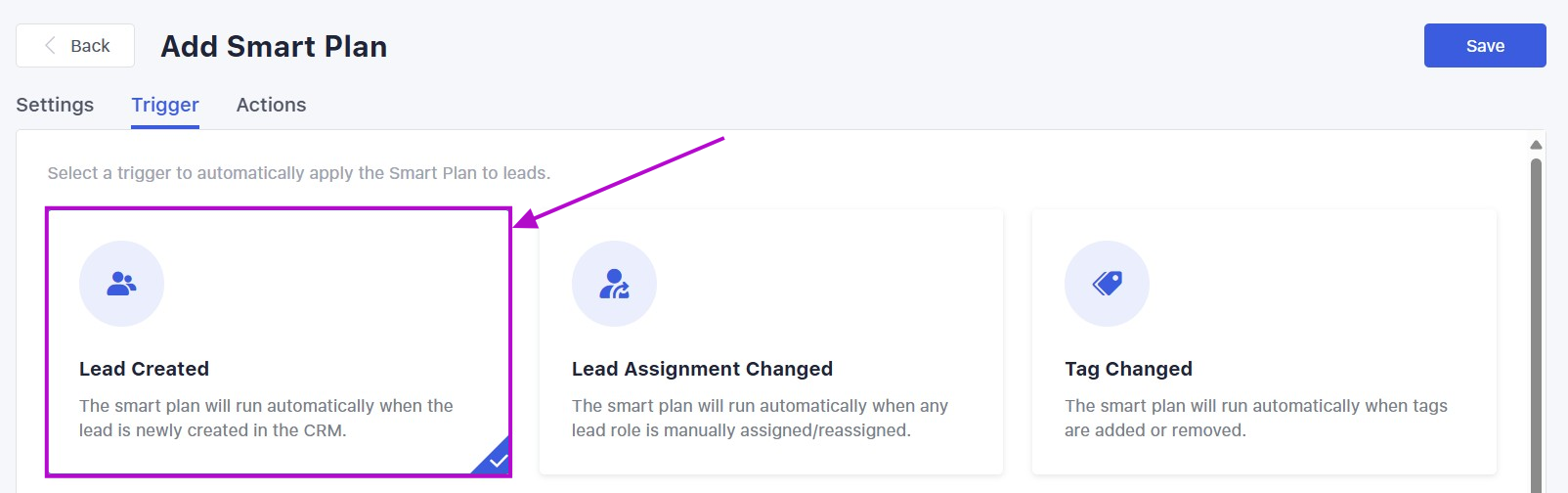Select the Trigger tab

(165, 105)
